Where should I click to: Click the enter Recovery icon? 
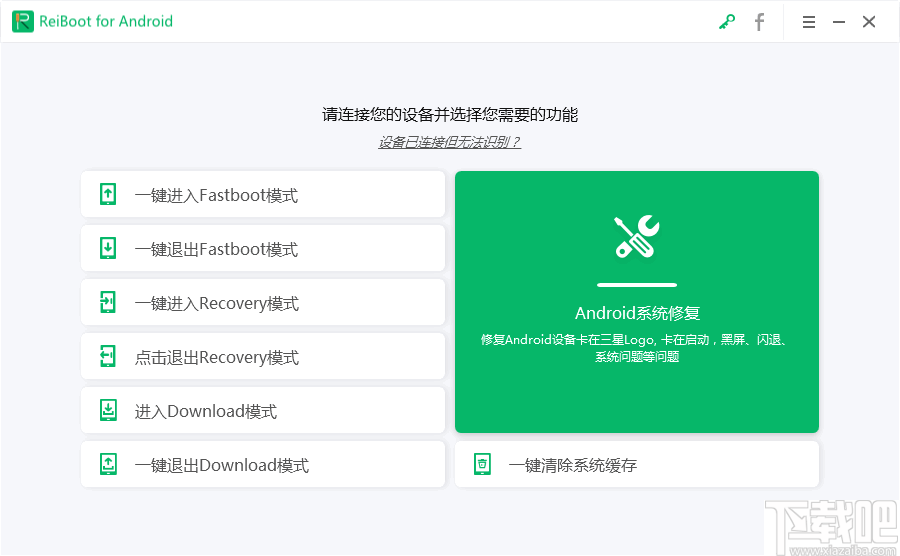coord(108,302)
